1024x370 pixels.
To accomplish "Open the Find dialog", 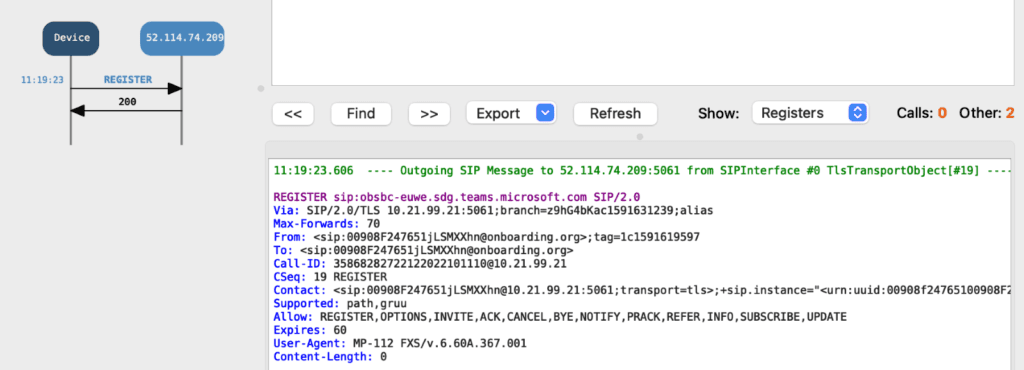I will pos(361,114).
